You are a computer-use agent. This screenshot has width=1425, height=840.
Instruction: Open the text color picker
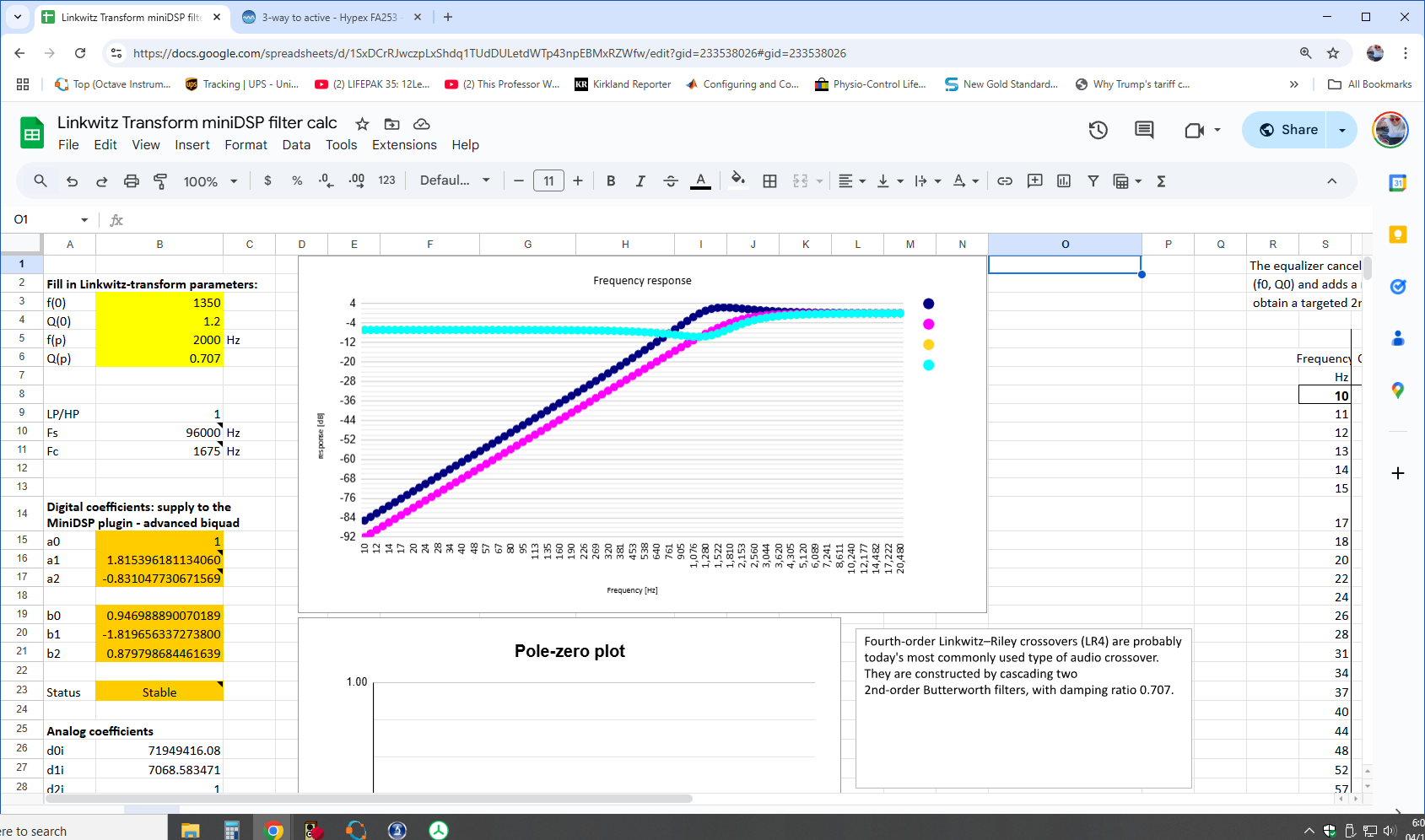[x=700, y=180]
